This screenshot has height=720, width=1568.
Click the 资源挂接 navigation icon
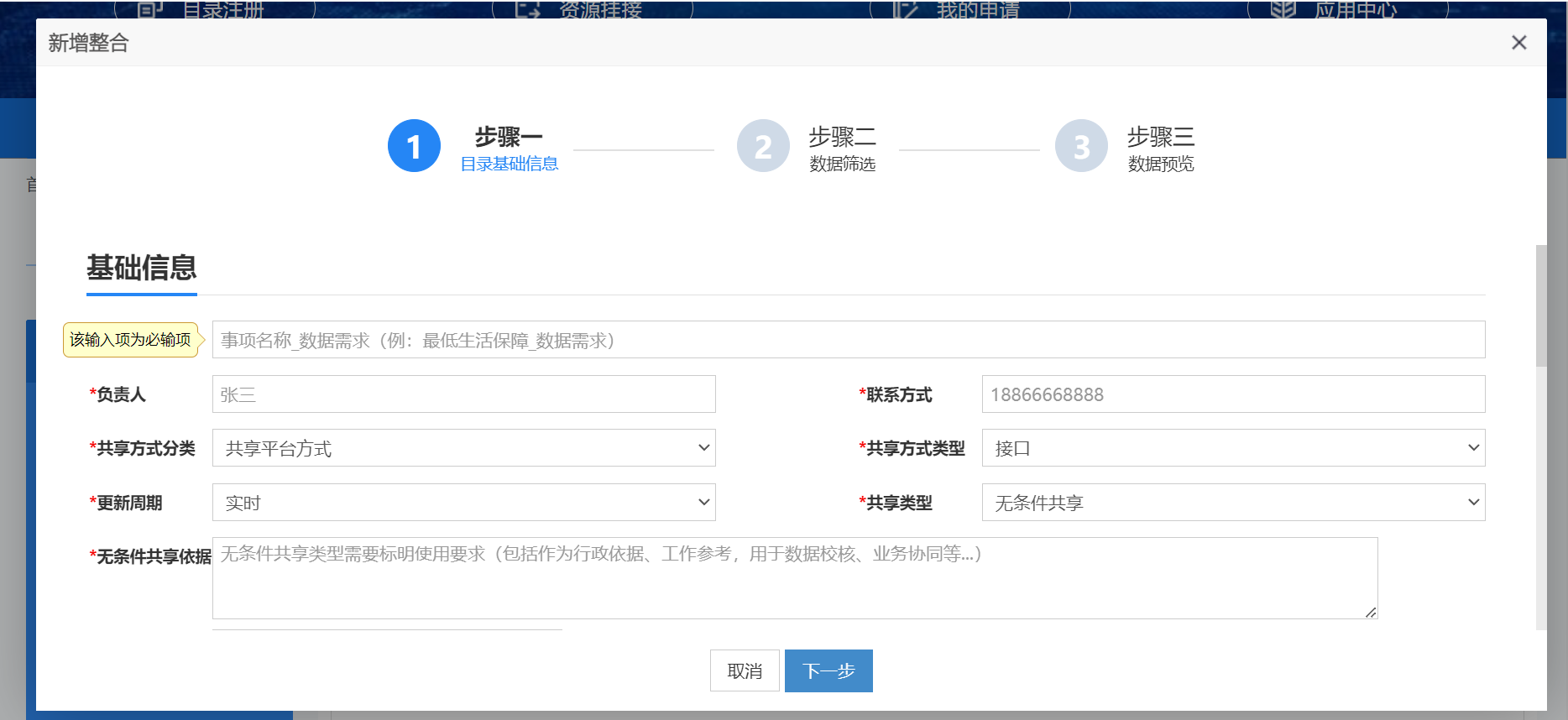click(x=528, y=9)
